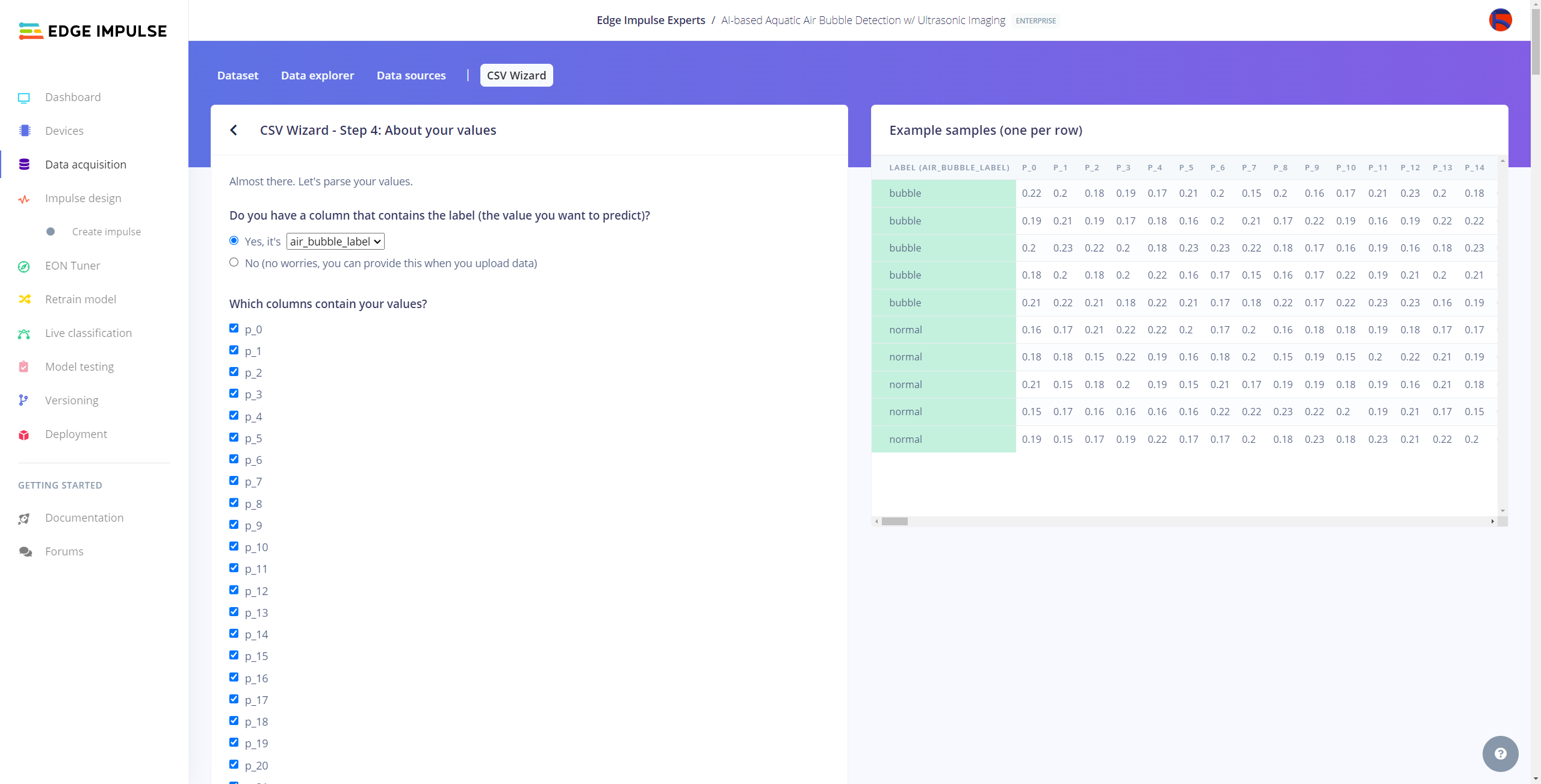
Task: Open the help question mark bubble
Action: (1500, 753)
